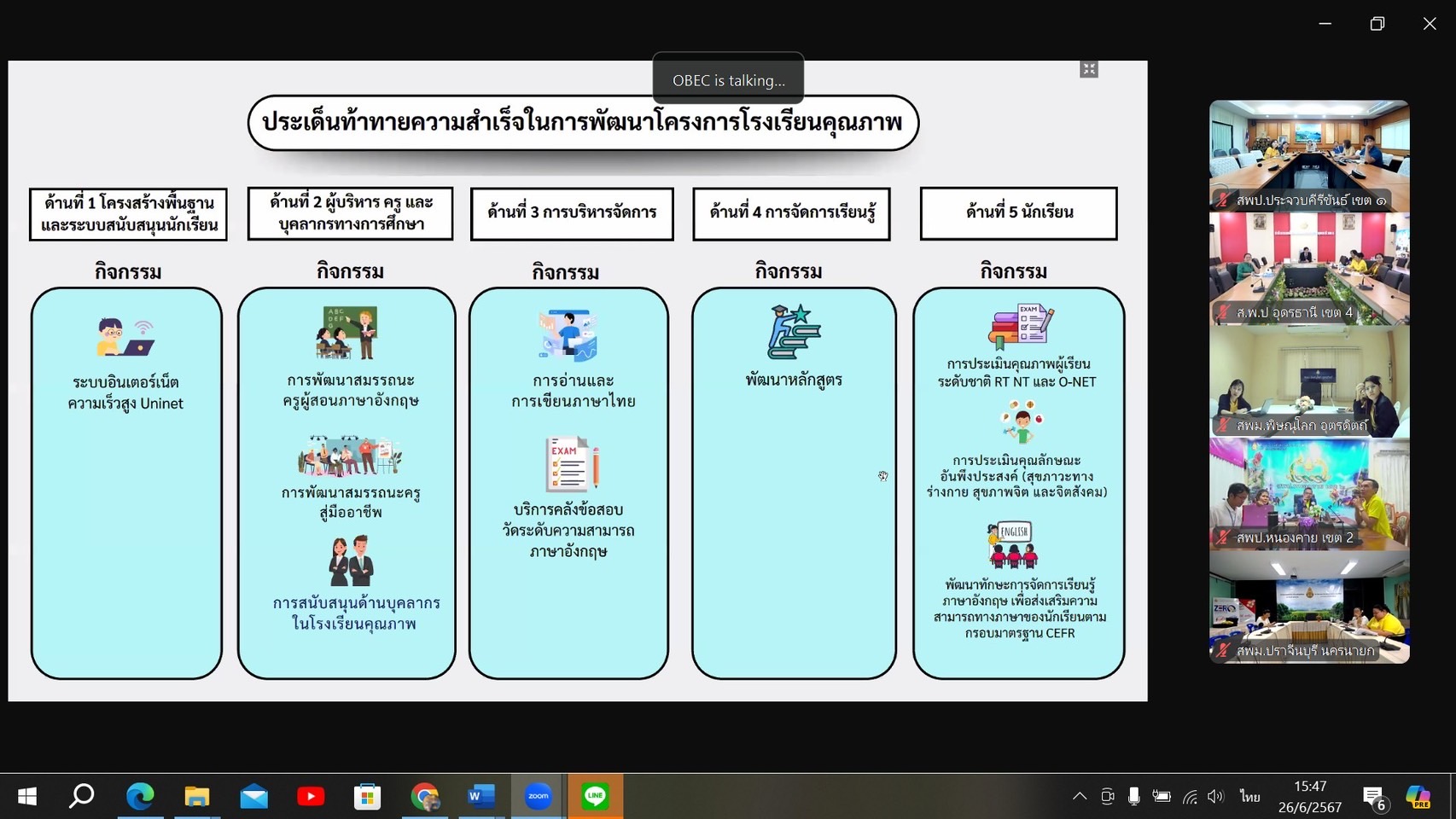
Task: Switch the ไทย input language indicator
Action: point(1249,796)
